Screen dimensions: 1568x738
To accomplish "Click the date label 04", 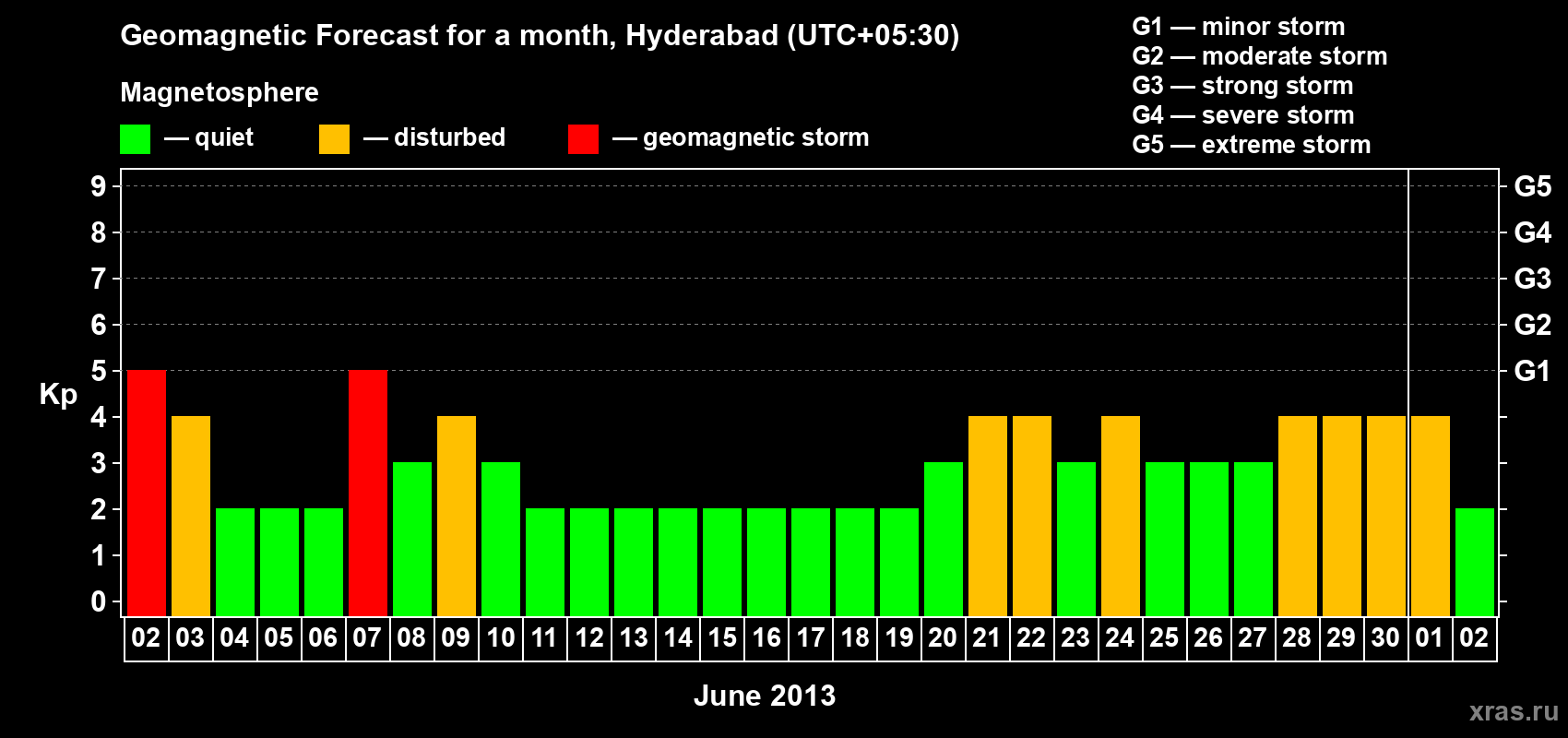I will coord(234,638).
